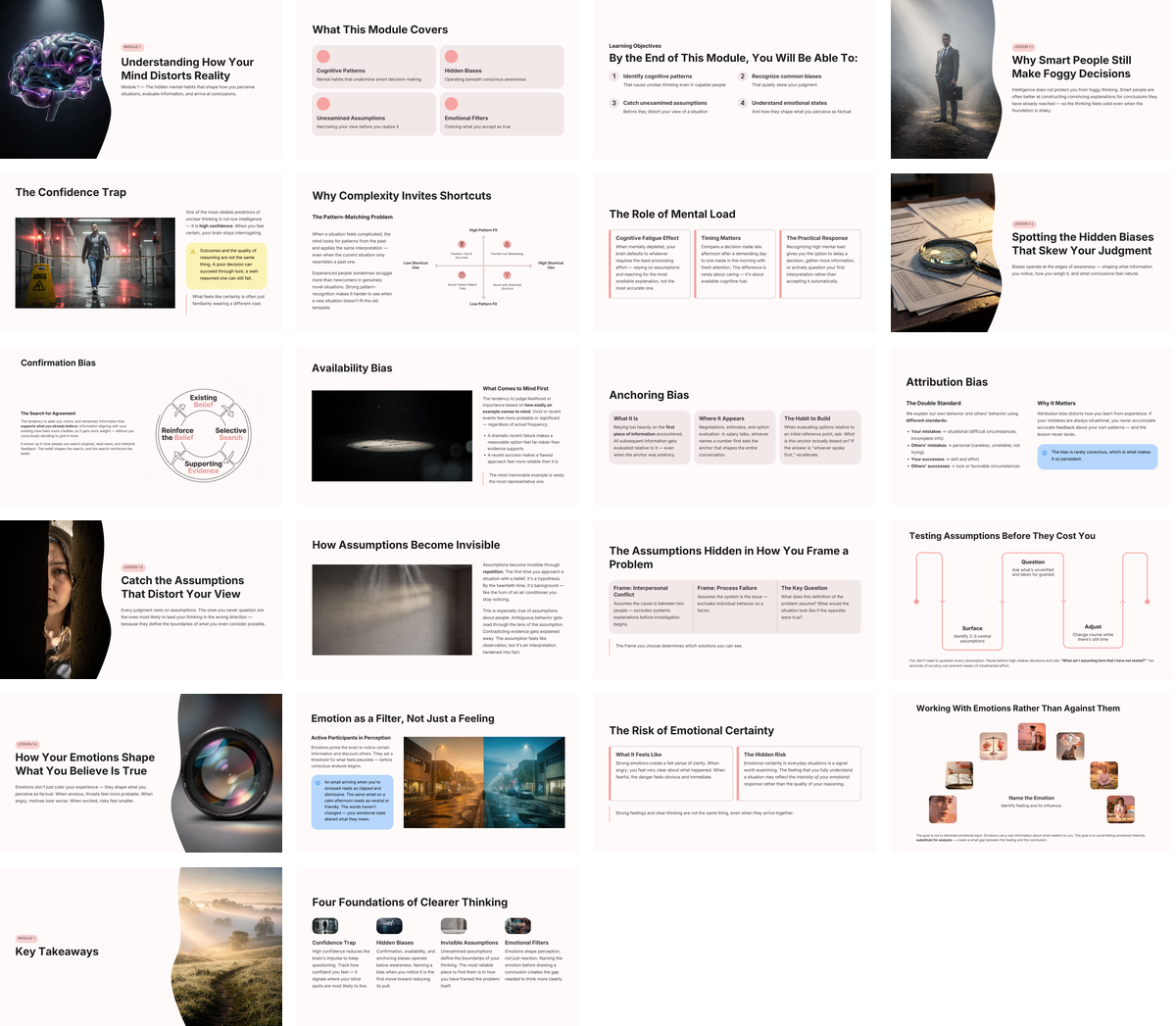
Task: Click the Reinforce the Belief label in the cycle diagram
Action: click(177, 434)
